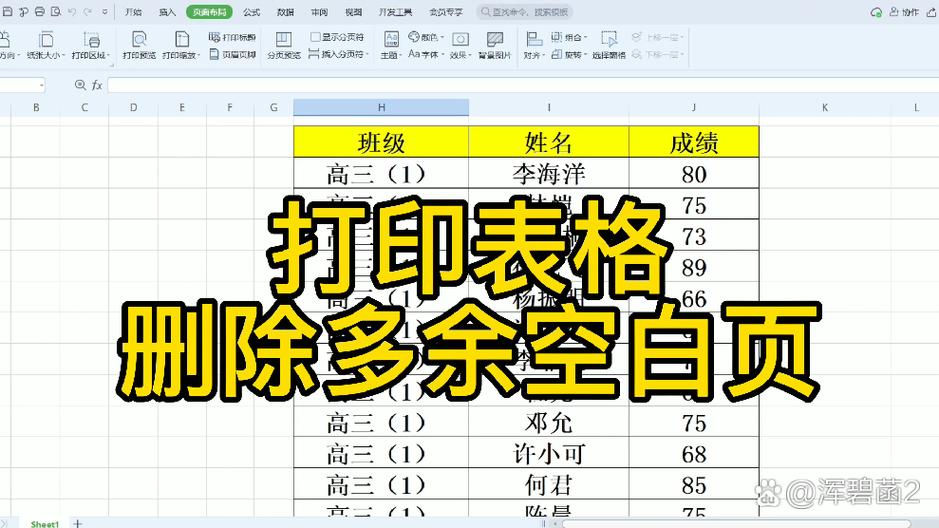This screenshot has width=939, height=528.
Task: Open the 会员专享 tab
Action: pos(446,11)
